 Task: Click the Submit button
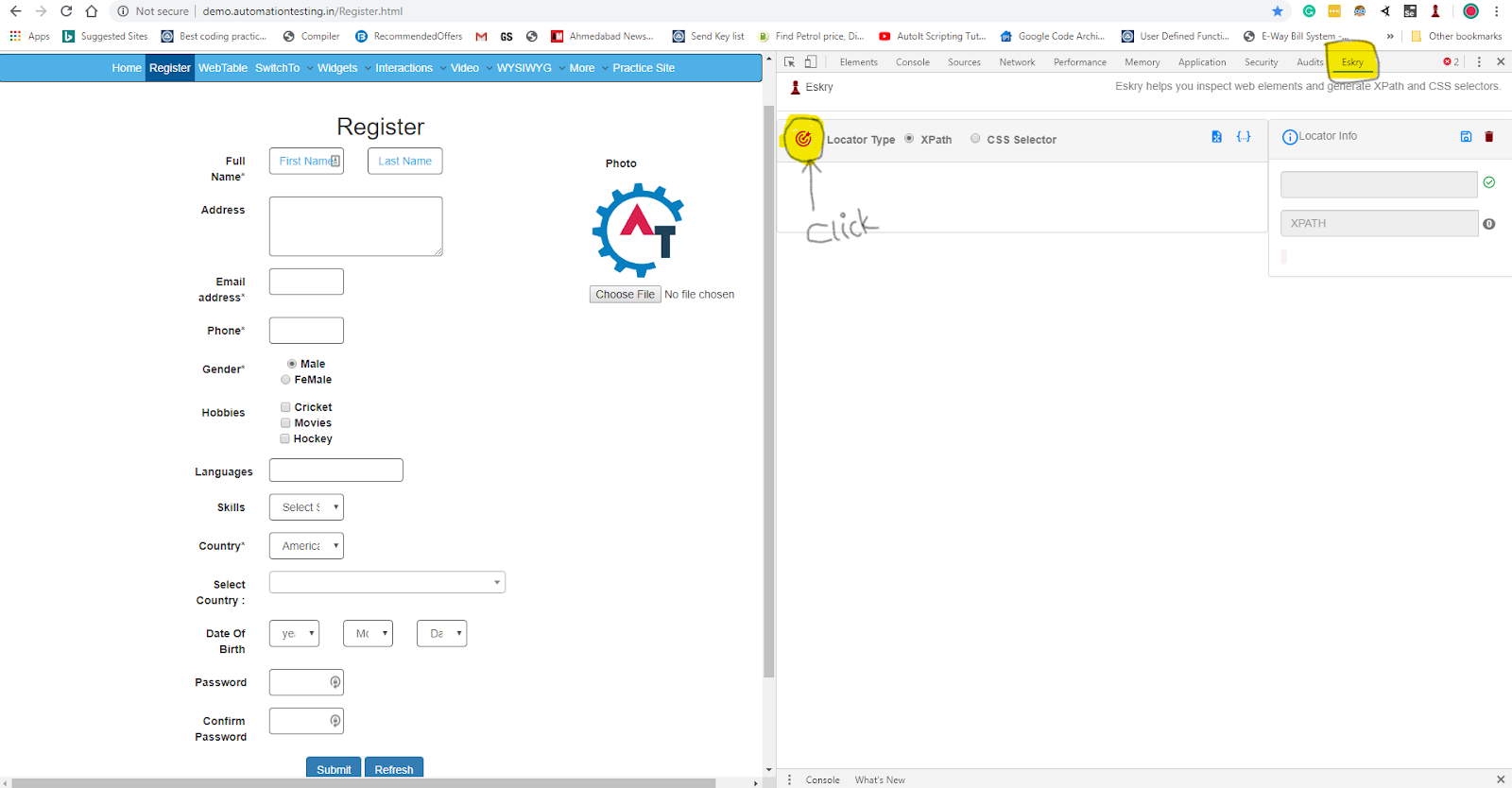coord(334,767)
